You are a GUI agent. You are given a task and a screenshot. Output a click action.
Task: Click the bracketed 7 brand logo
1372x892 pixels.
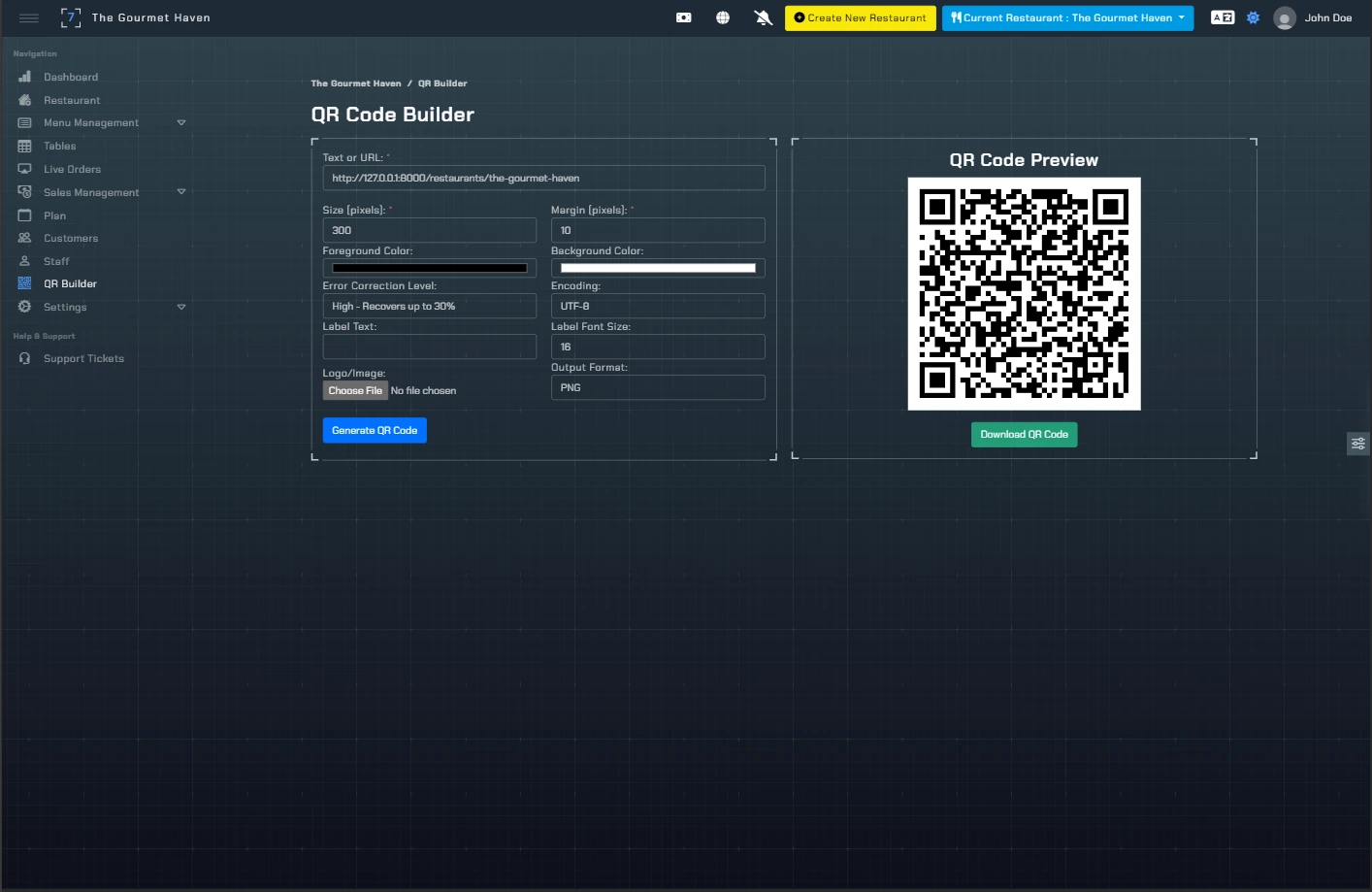pyautogui.click(x=71, y=17)
